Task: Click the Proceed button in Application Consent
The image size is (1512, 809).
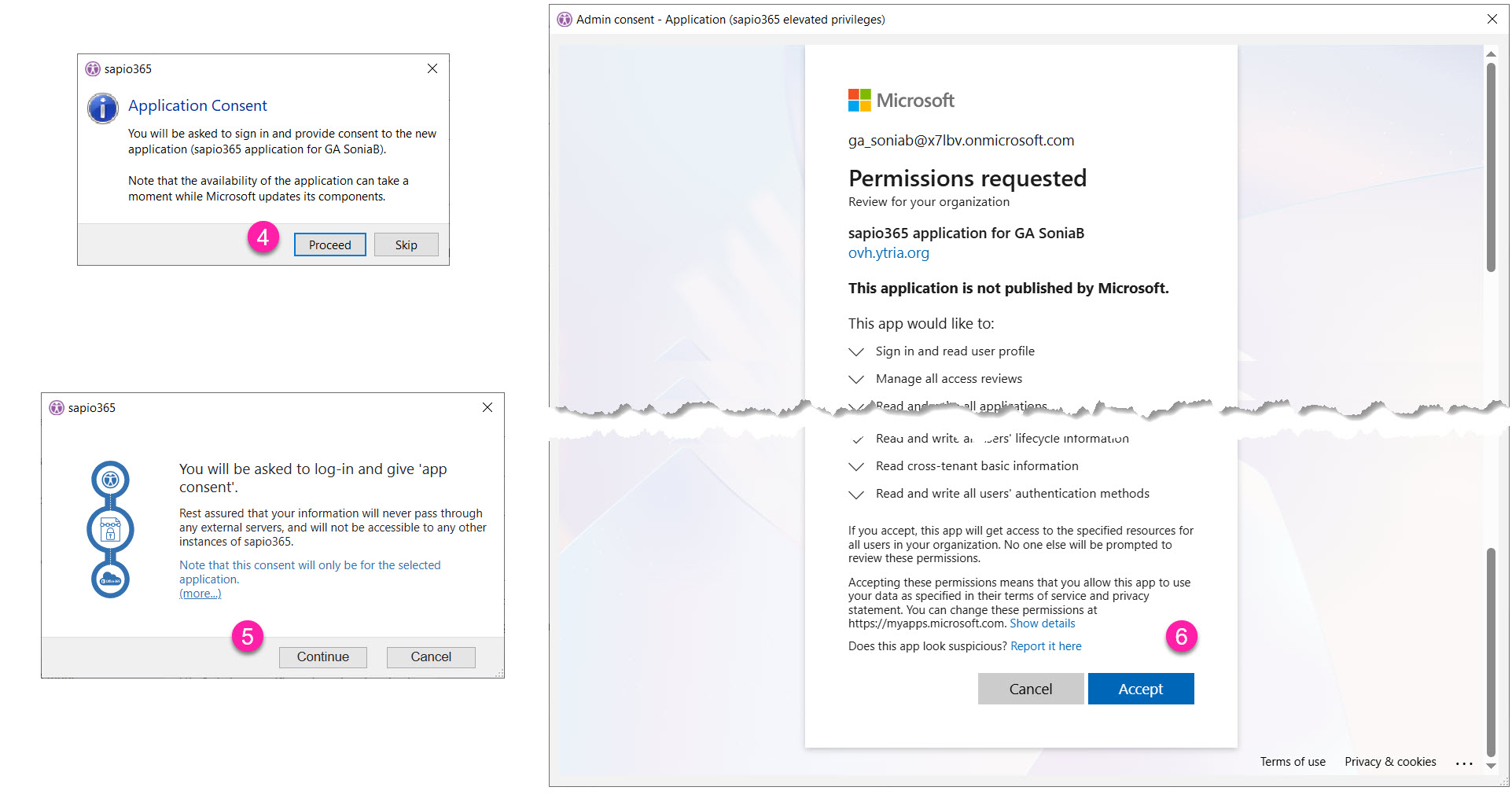Action: (x=329, y=245)
